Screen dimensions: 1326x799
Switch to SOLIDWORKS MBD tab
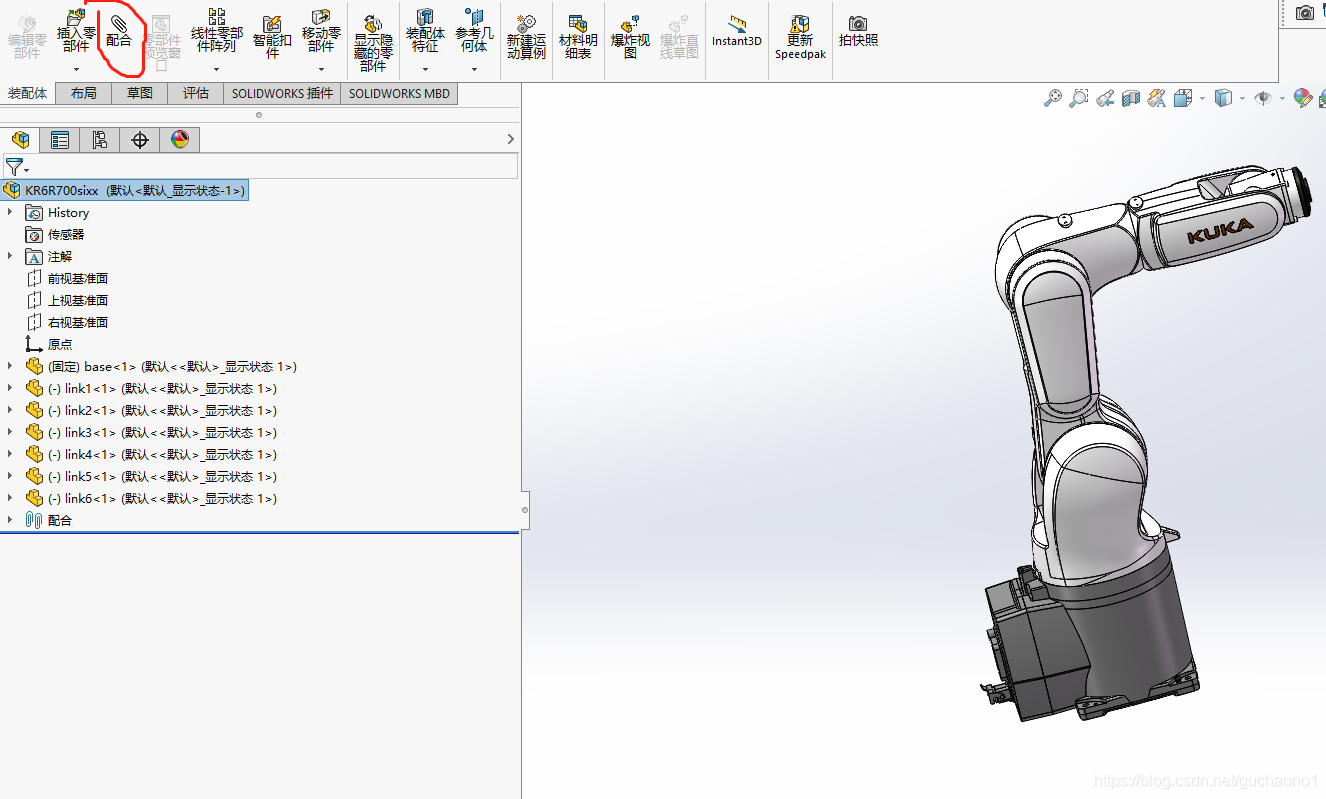point(400,93)
